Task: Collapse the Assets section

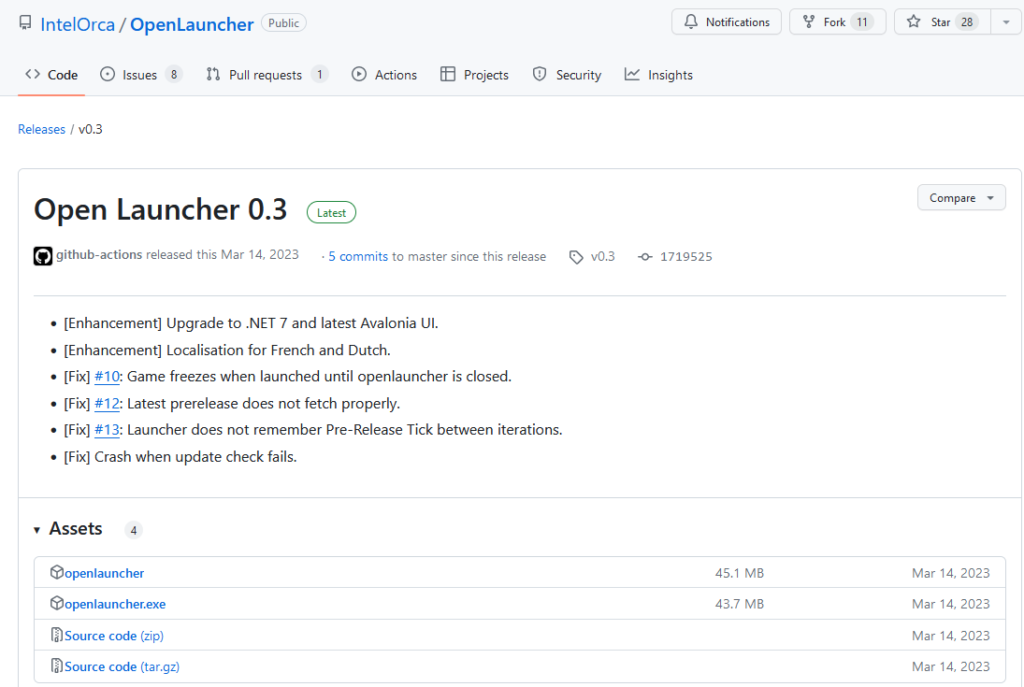Action: coord(38,530)
